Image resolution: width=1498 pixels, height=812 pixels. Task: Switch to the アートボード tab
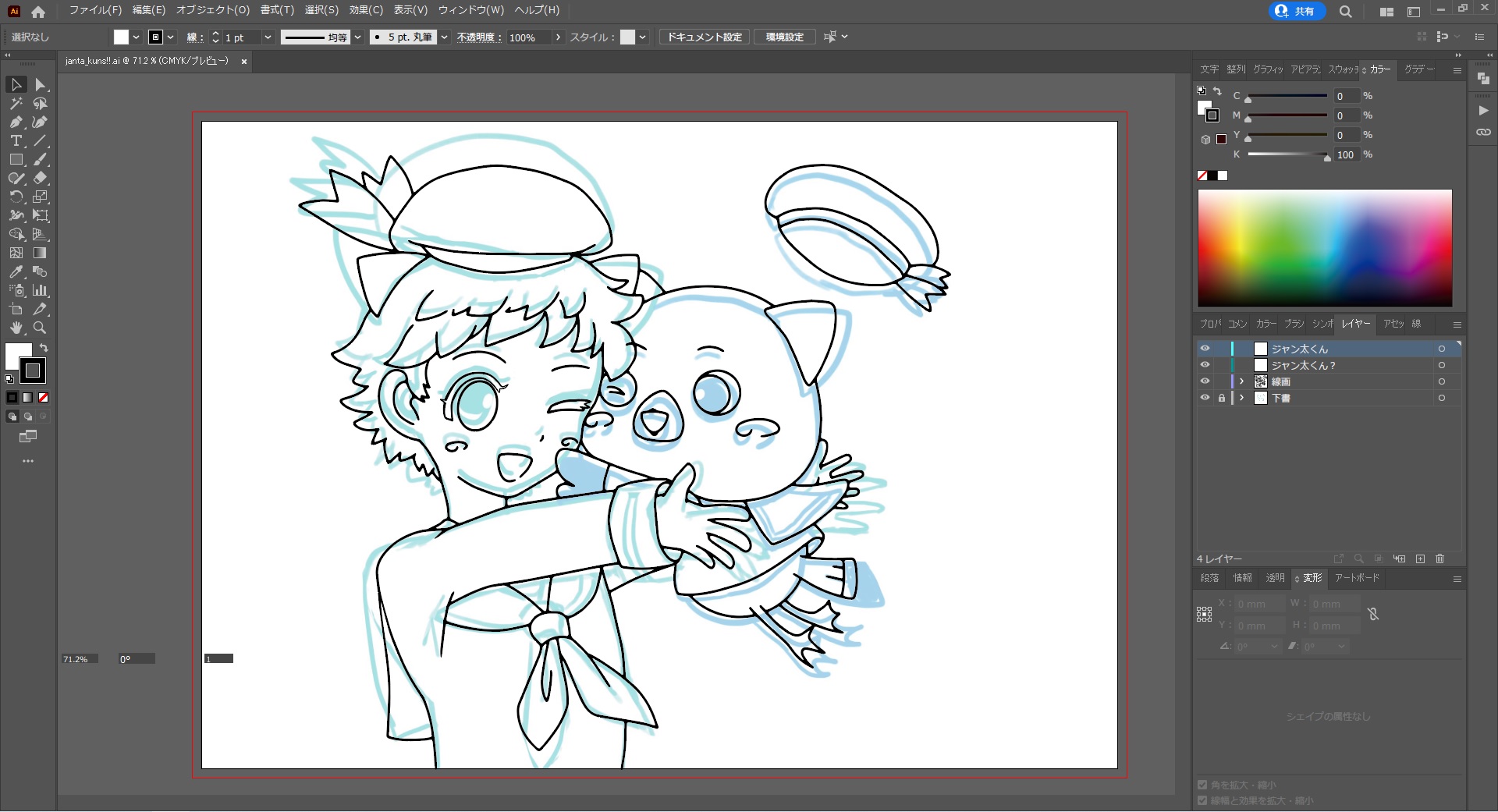[1357, 578]
